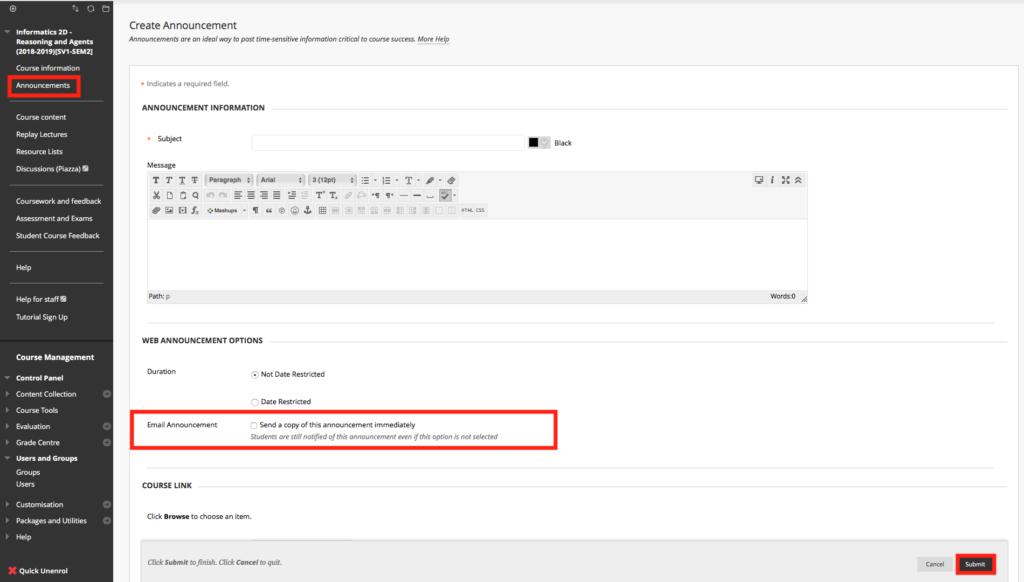1024x582 pixels.
Task: Collapse the editor toolbar rows
Action: click(798, 180)
